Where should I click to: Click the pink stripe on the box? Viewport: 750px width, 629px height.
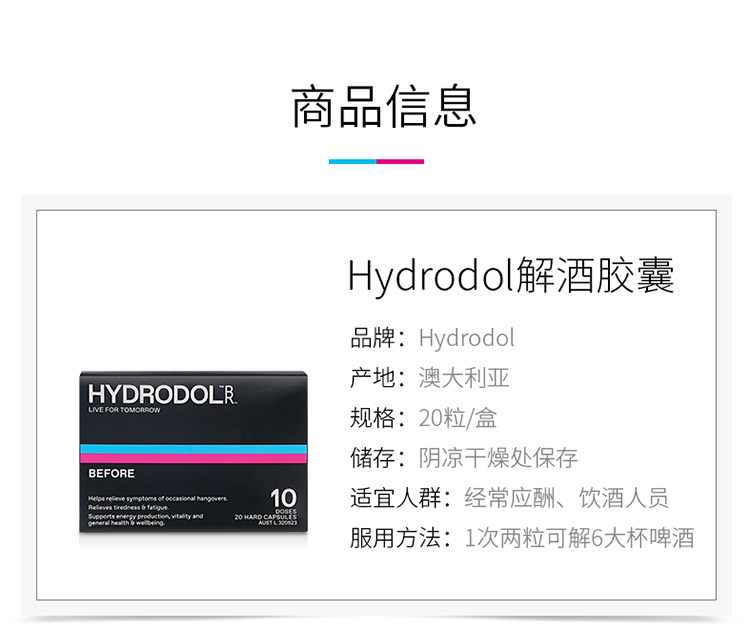(193, 458)
